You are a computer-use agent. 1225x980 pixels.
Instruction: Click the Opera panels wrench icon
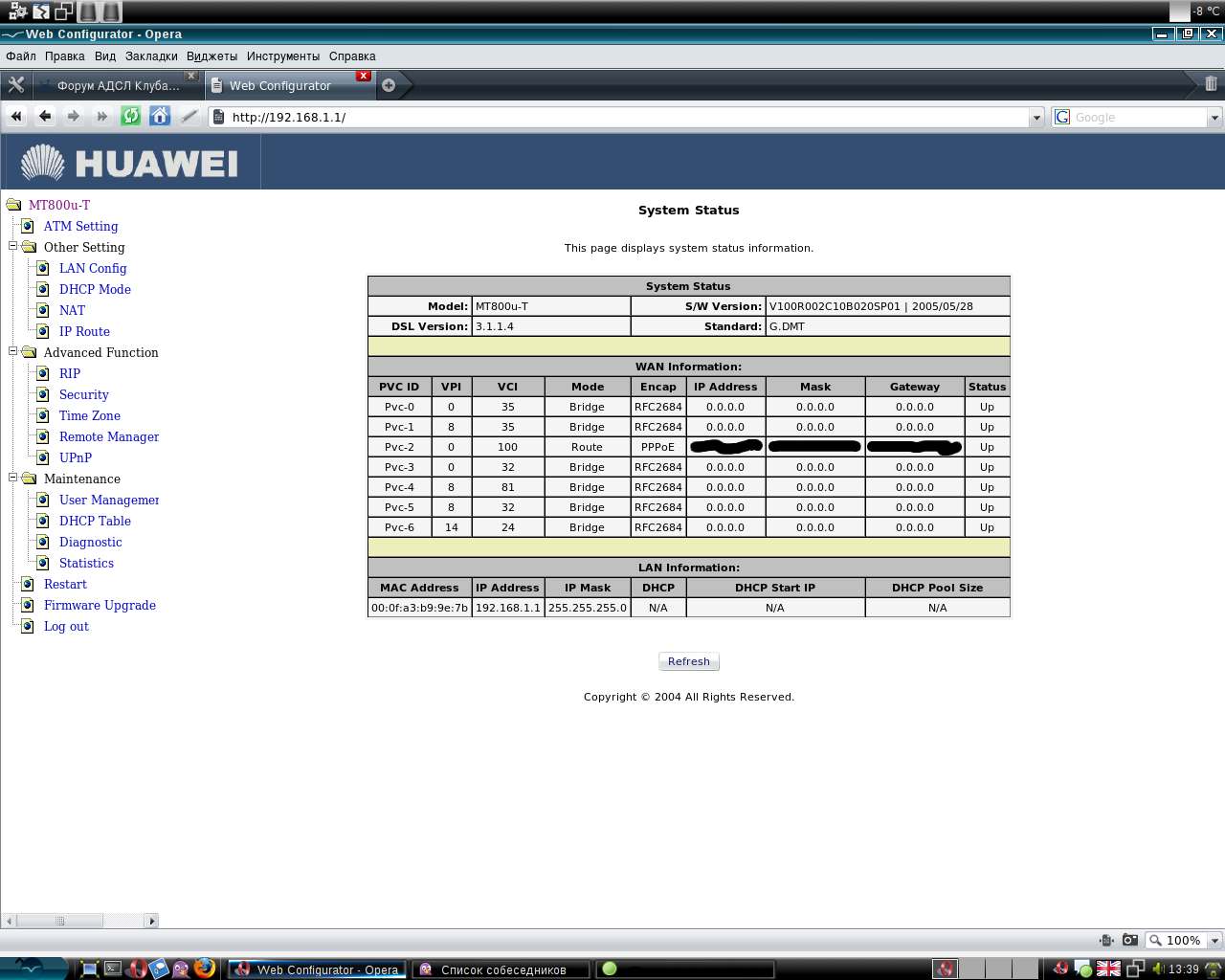coord(16,84)
